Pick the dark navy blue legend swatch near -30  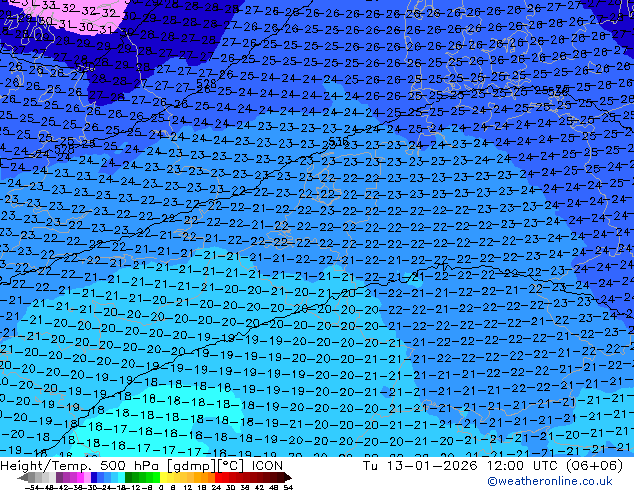tap(94, 478)
